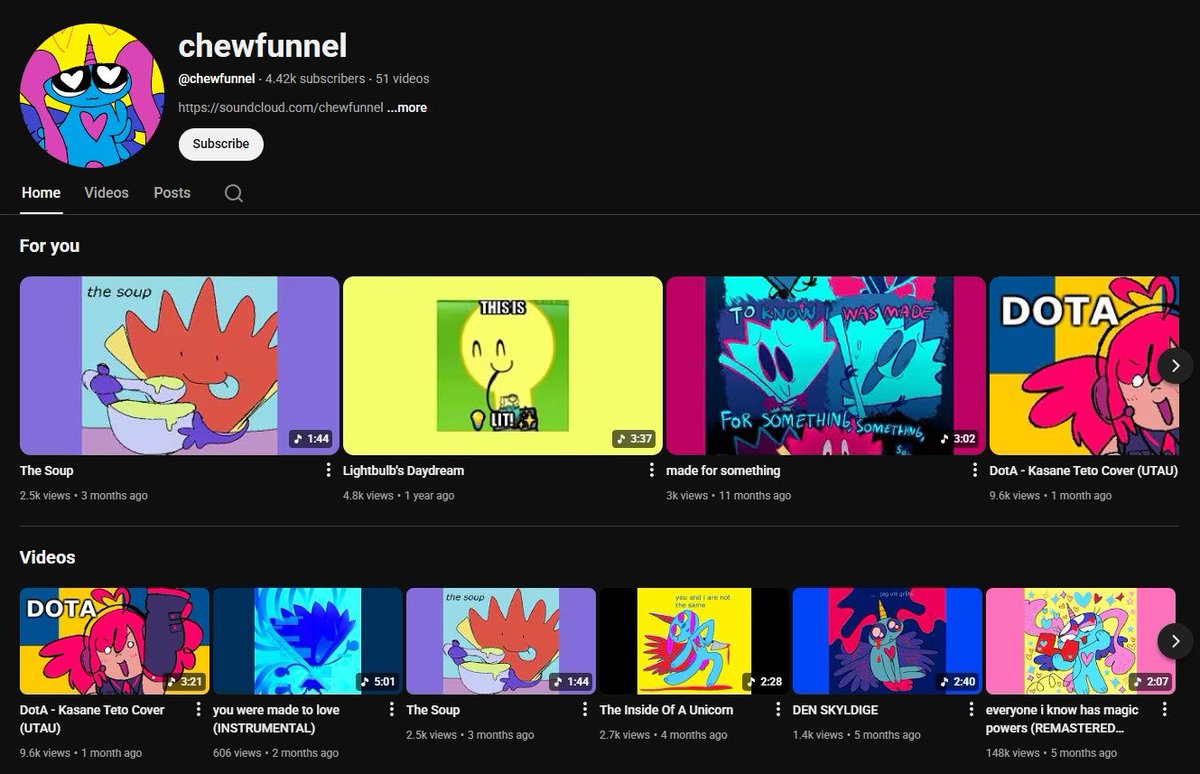Click 2.7k views • 4 months ago text
The height and width of the screenshot is (774, 1200).
tap(664, 736)
